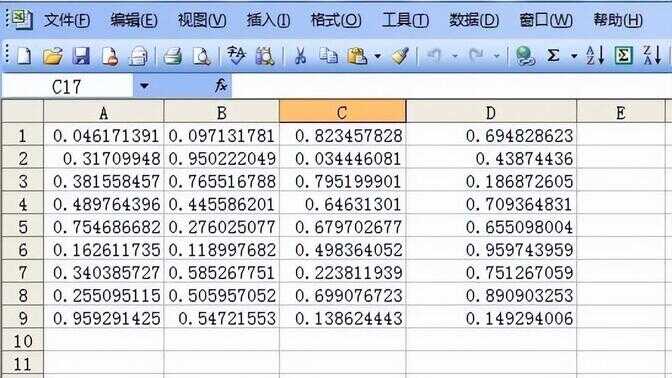Click the fx insert function button
672x378 pixels.
point(221,86)
